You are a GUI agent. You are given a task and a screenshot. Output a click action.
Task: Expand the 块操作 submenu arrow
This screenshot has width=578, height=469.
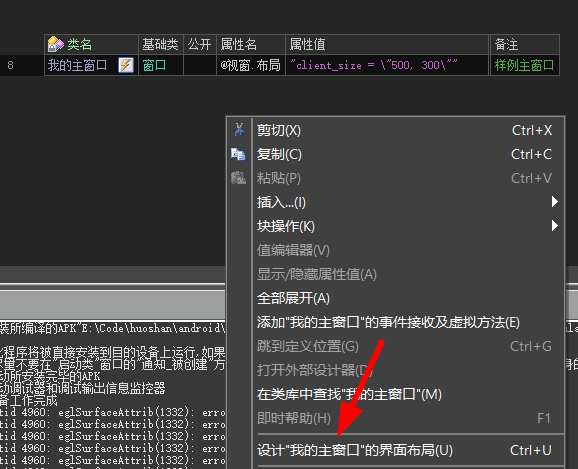coord(554,226)
